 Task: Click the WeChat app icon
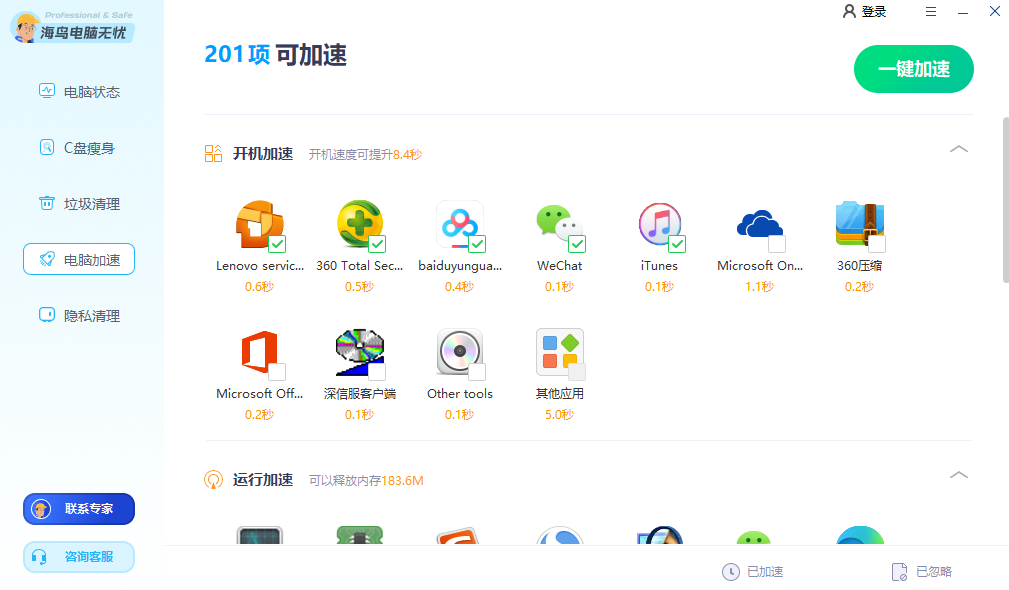point(558,224)
